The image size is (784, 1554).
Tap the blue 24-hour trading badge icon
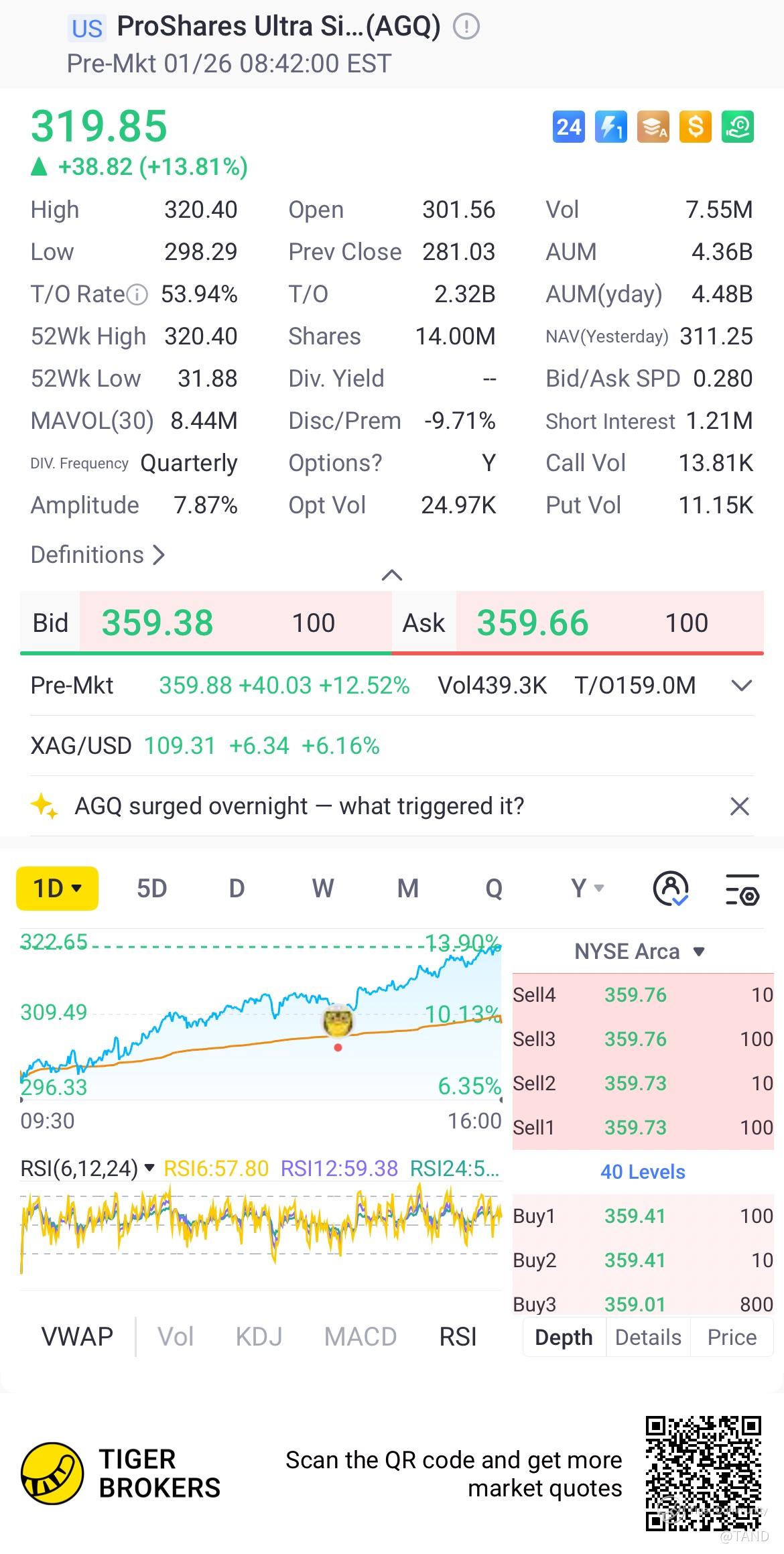568,127
